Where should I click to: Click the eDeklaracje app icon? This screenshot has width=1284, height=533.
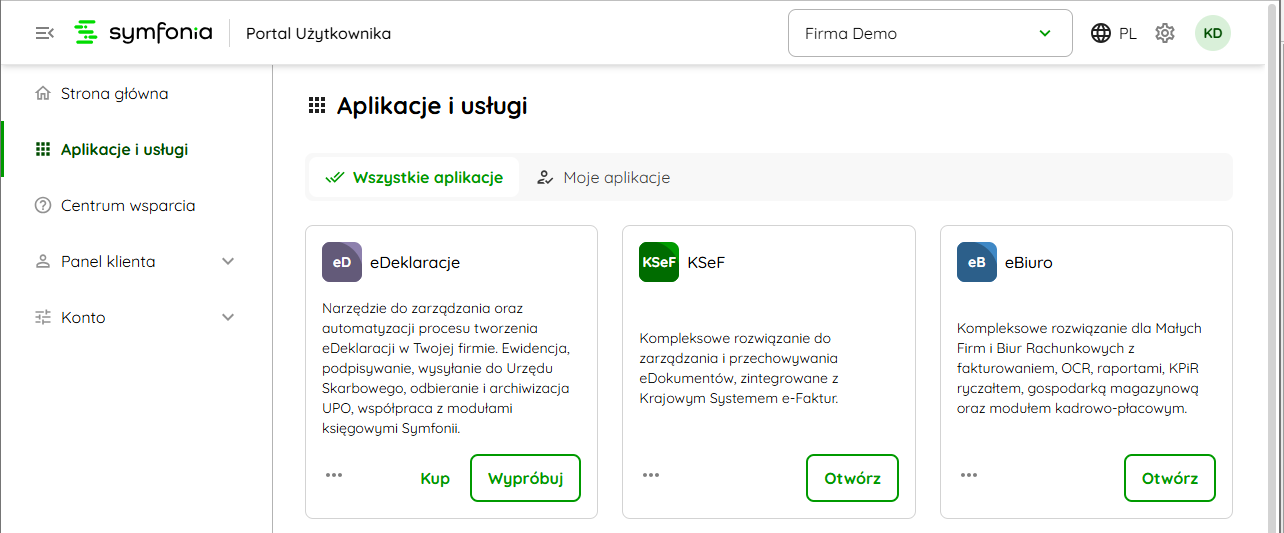pos(342,263)
